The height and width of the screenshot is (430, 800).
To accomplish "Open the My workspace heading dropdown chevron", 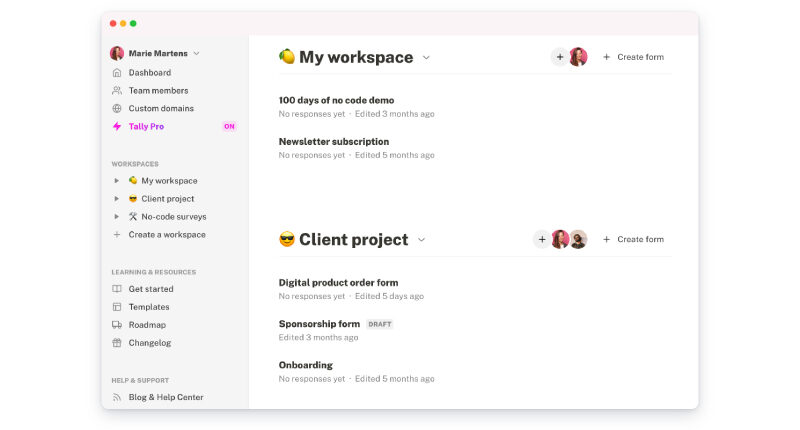I will click(x=426, y=58).
